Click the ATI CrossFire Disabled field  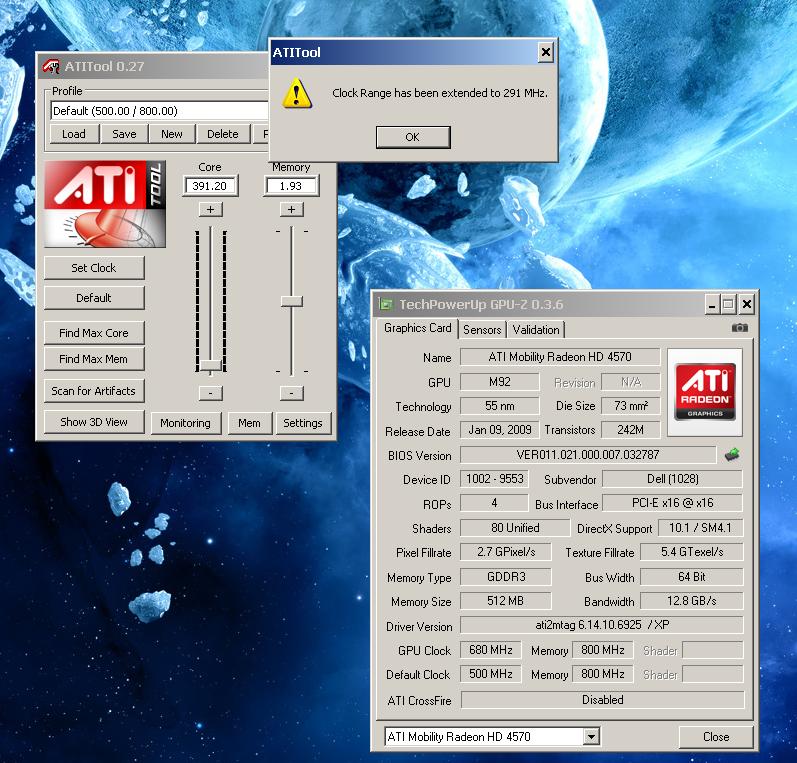click(x=602, y=700)
